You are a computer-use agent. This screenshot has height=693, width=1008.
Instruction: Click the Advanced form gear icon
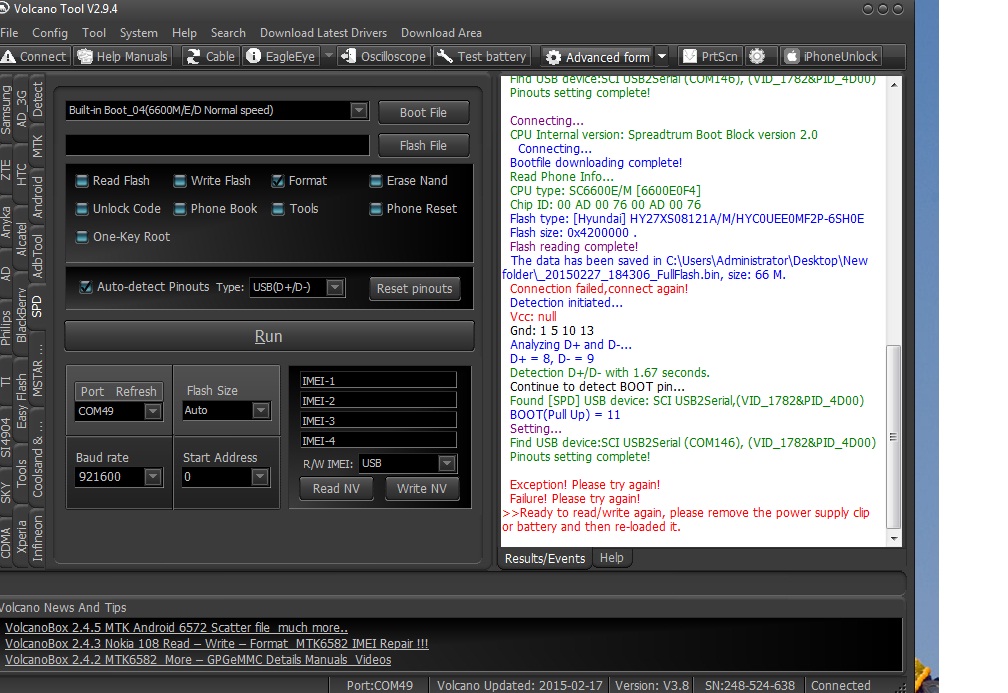[554, 57]
